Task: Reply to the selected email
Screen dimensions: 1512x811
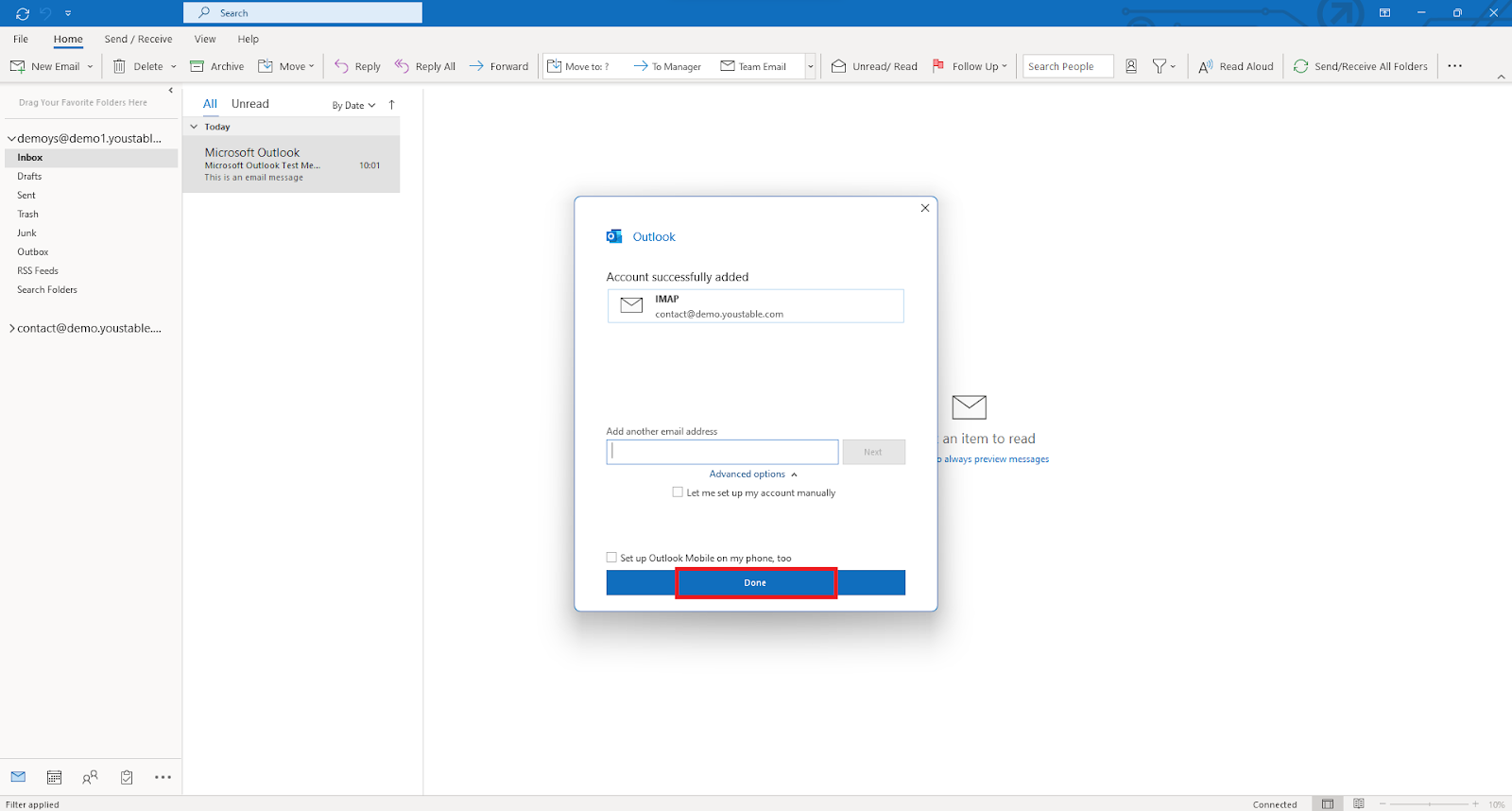Action: pos(357,66)
